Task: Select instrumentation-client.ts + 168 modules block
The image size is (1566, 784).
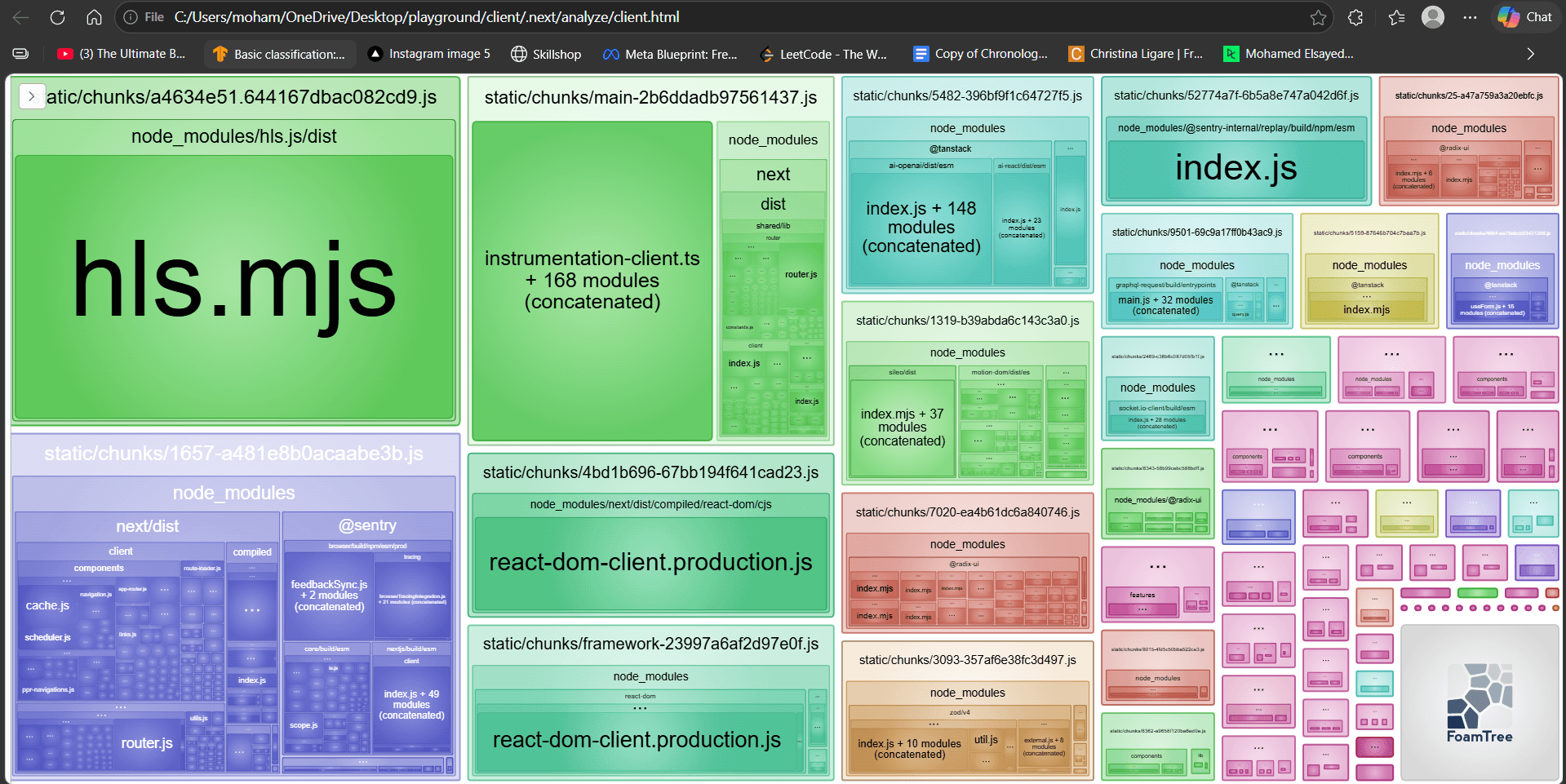Action: [592, 281]
